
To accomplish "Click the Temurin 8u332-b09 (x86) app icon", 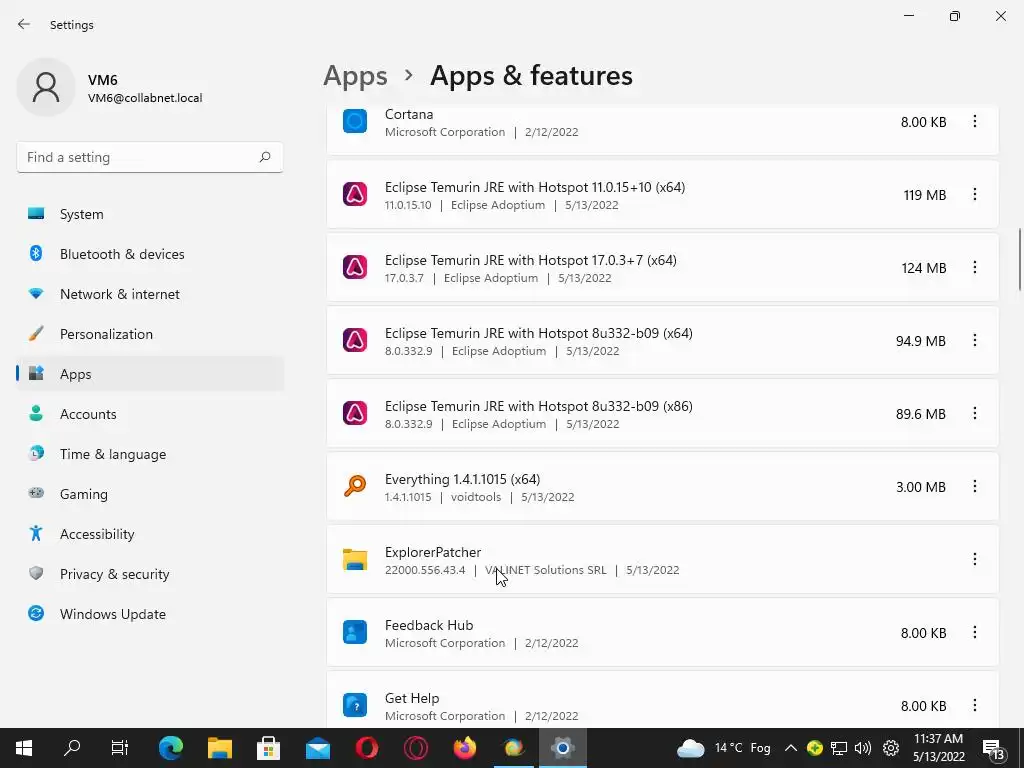I will [x=355, y=413].
